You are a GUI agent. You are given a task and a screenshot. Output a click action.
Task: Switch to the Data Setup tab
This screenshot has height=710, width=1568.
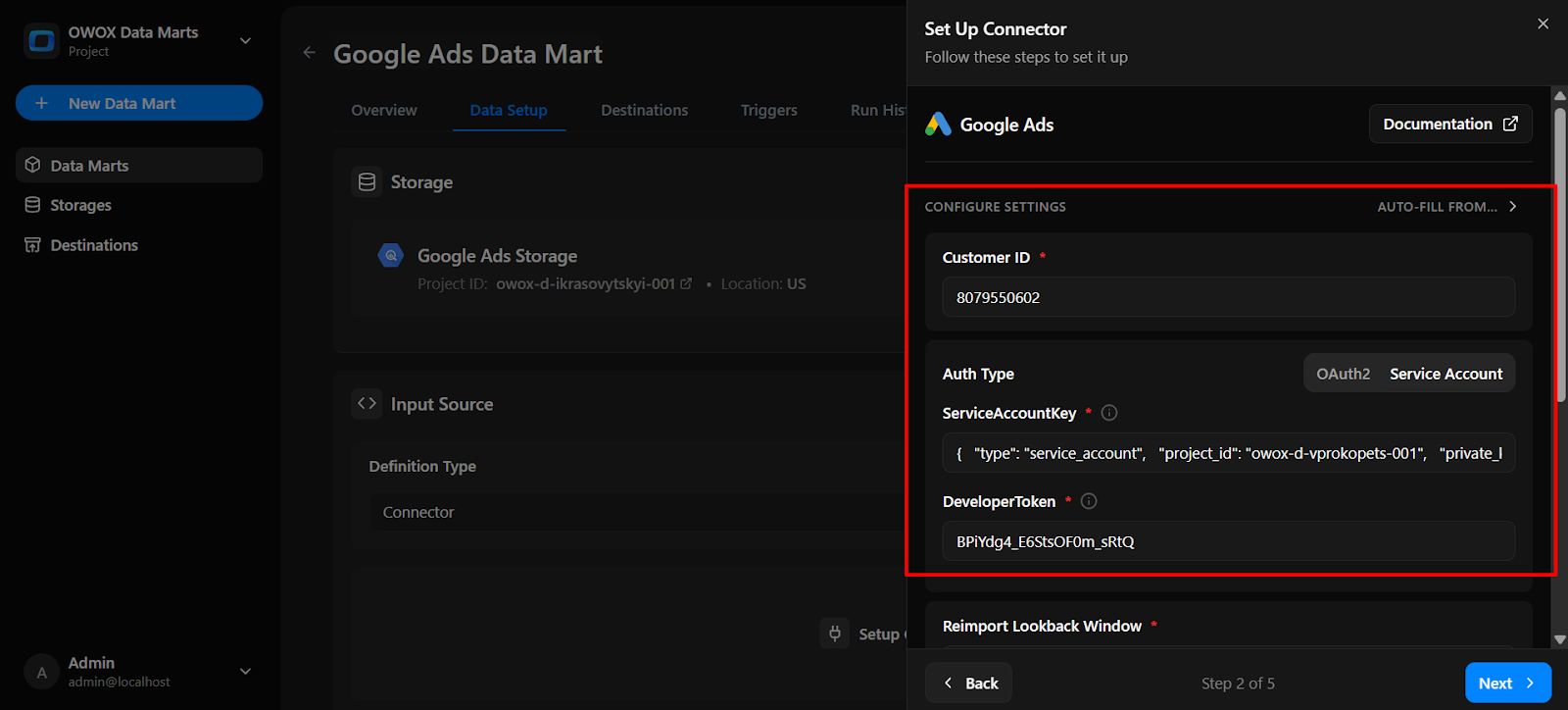point(509,110)
